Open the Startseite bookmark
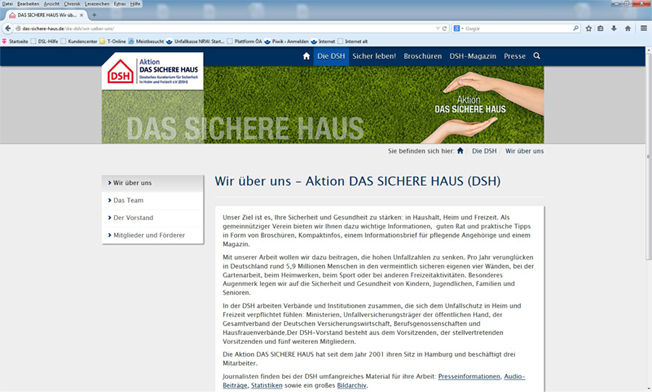This screenshot has height=392, width=652. [x=15, y=41]
